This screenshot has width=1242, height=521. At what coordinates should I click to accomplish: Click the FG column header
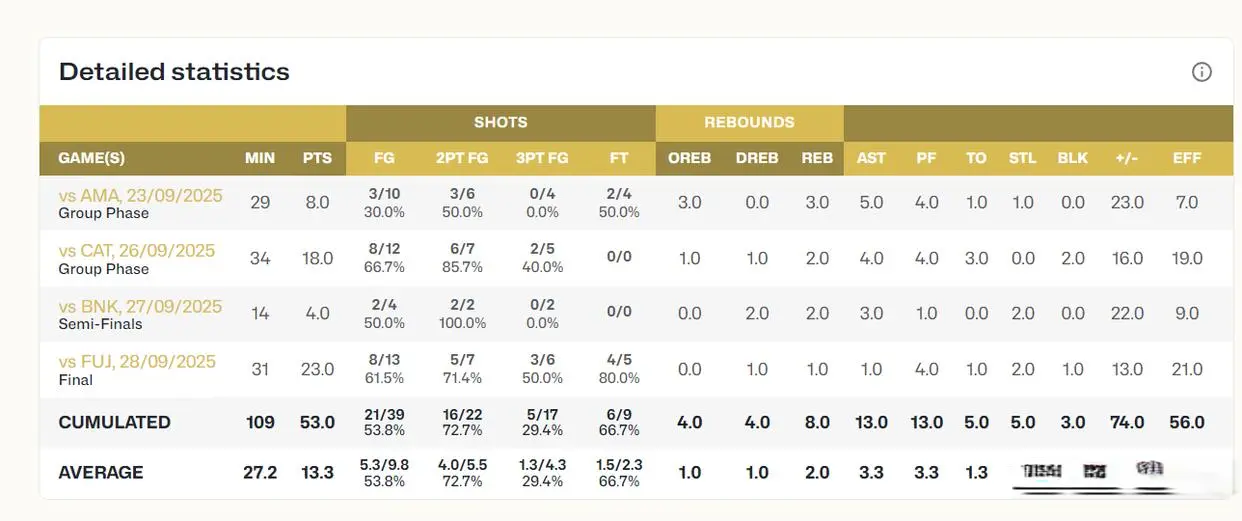pyautogui.click(x=384, y=158)
